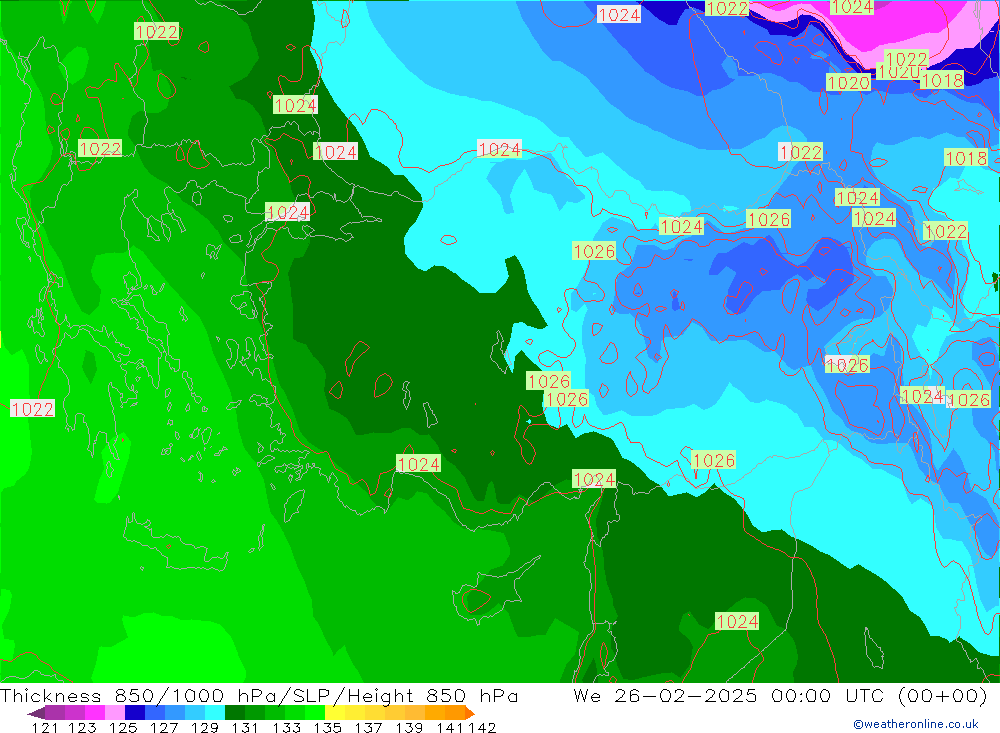
Task: Click the 00:00 UTC time text
Action: 830,695
